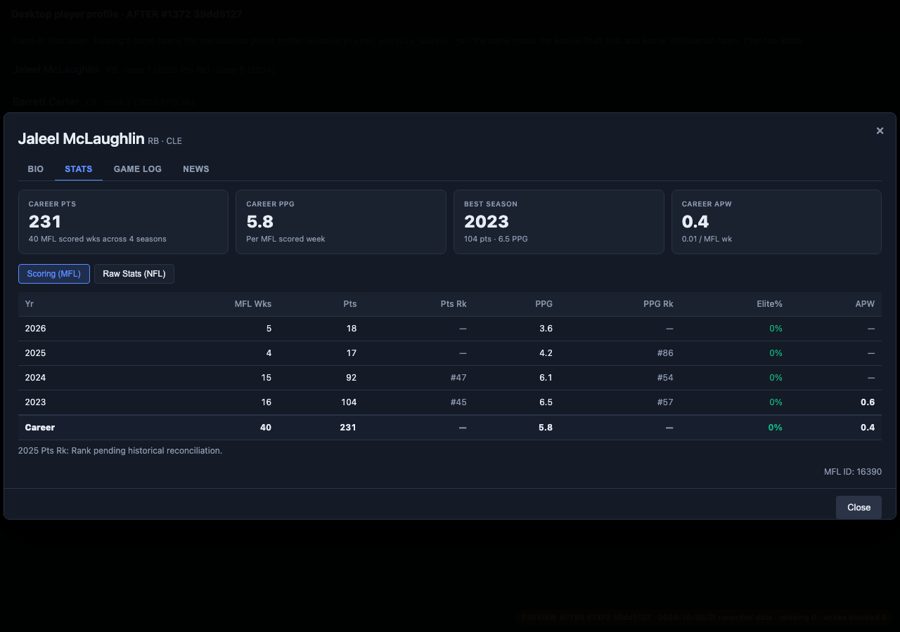Click the #54 PPG rank cell

665,378
